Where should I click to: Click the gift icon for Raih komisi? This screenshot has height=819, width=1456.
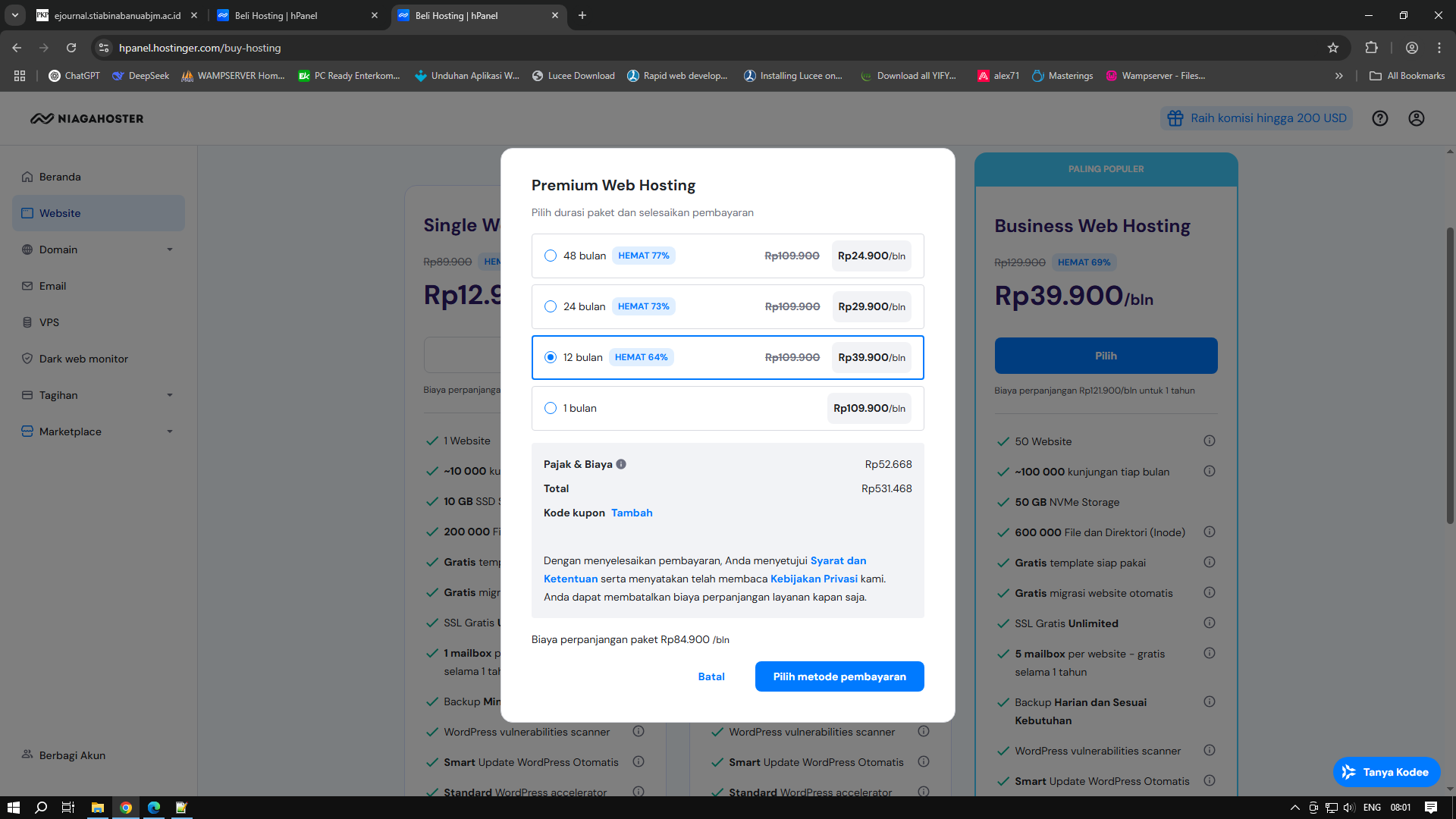pyautogui.click(x=1175, y=118)
